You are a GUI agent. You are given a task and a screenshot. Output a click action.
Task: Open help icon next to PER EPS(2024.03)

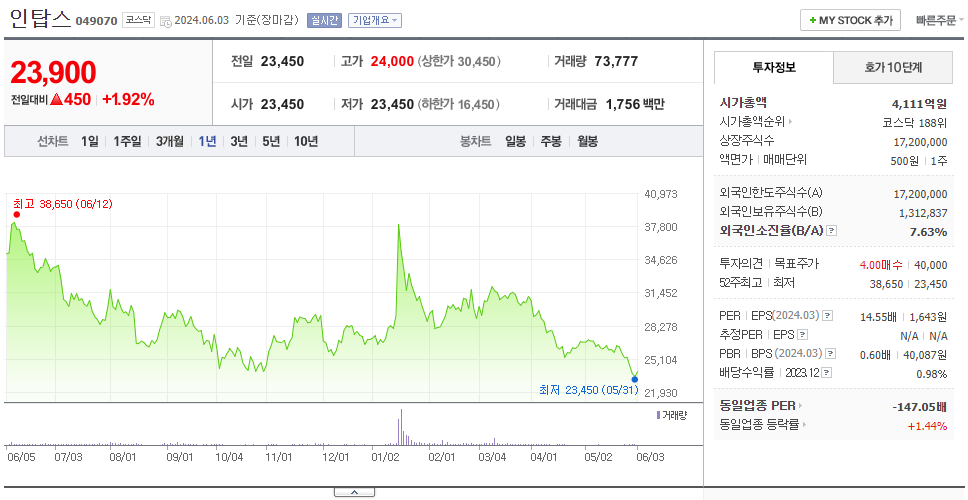828,316
